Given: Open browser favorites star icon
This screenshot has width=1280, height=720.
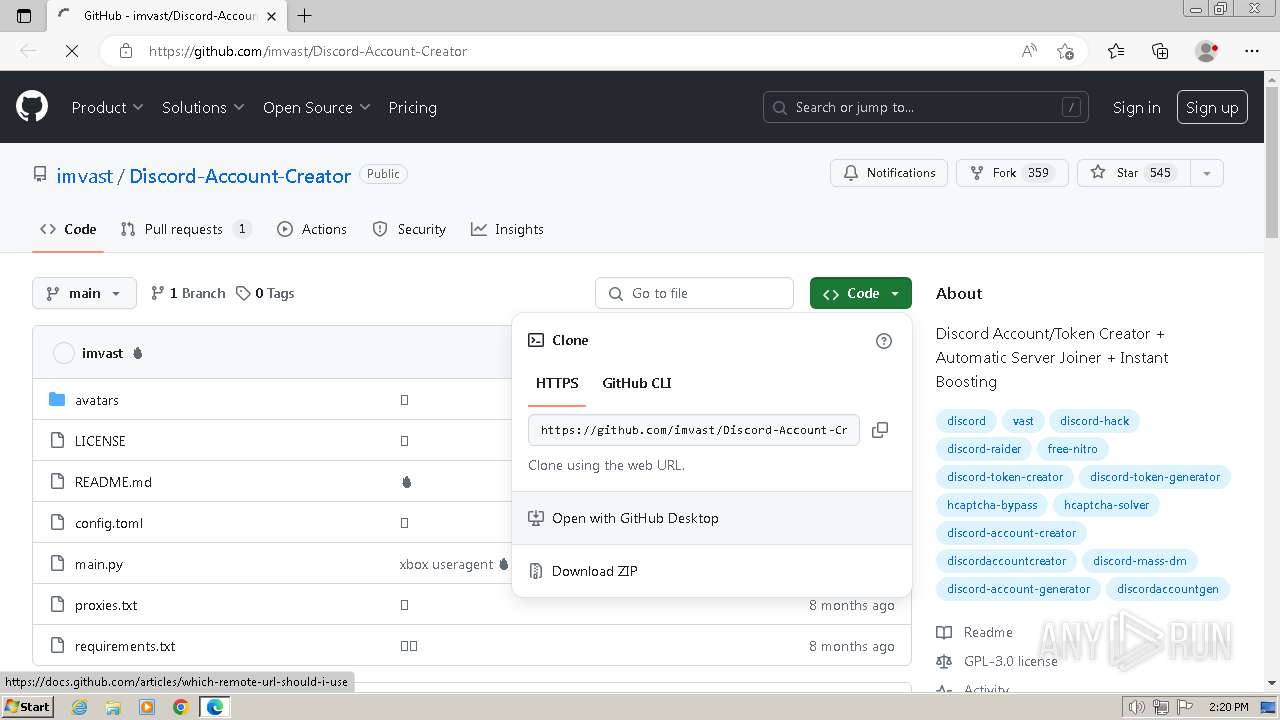Looking at the screenshot, I should click(1116, 51).
